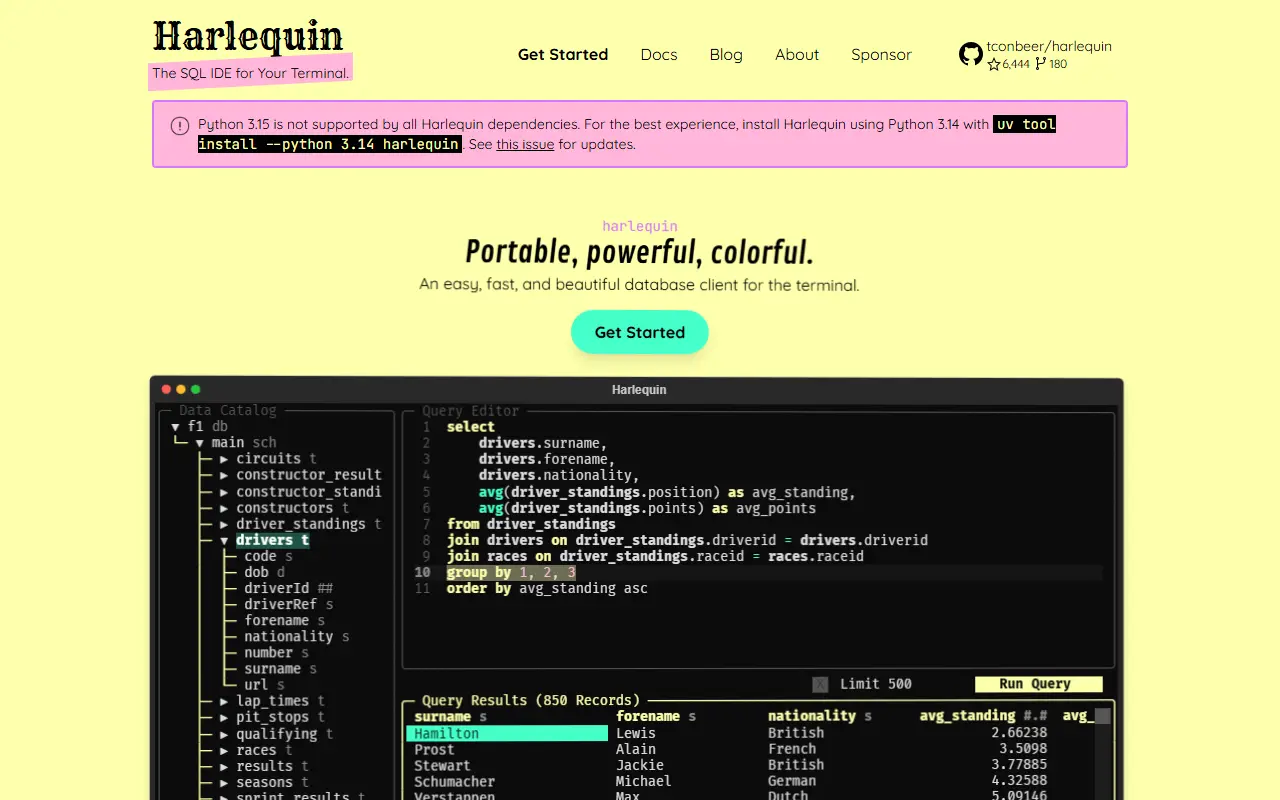The height and width of the screenshot is (800, 1280).
Task: Collapse the drivers table in Data Catalog
Action: pyautogui.click(x=224, y=540)
